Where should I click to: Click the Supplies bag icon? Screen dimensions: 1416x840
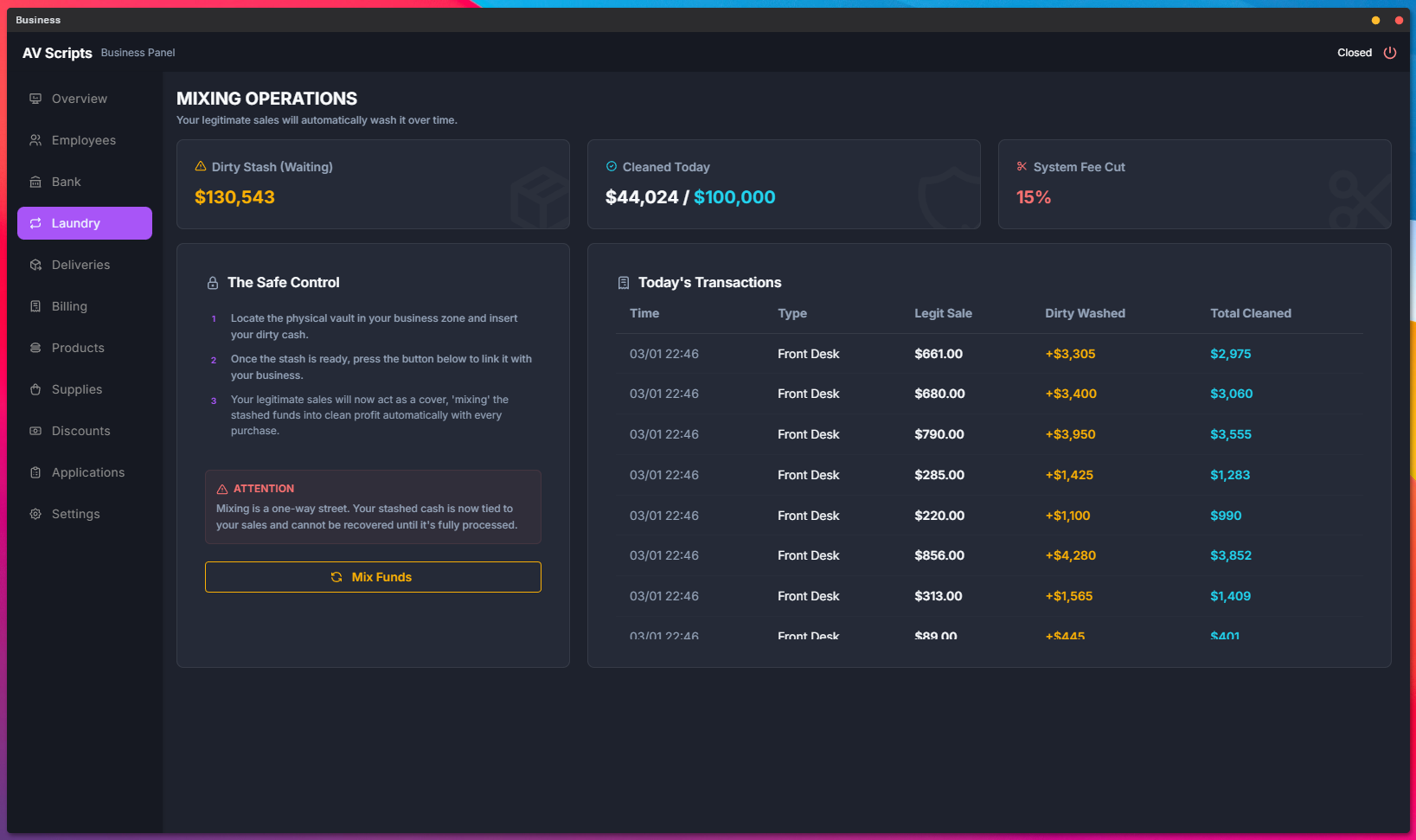coord(35,389)
